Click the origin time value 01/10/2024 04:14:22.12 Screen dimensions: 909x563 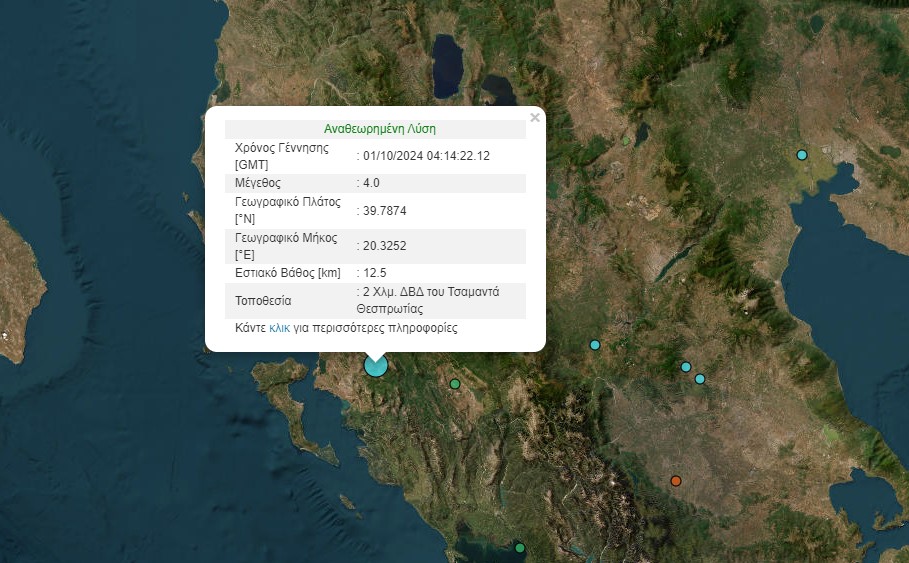coord(426,156)
